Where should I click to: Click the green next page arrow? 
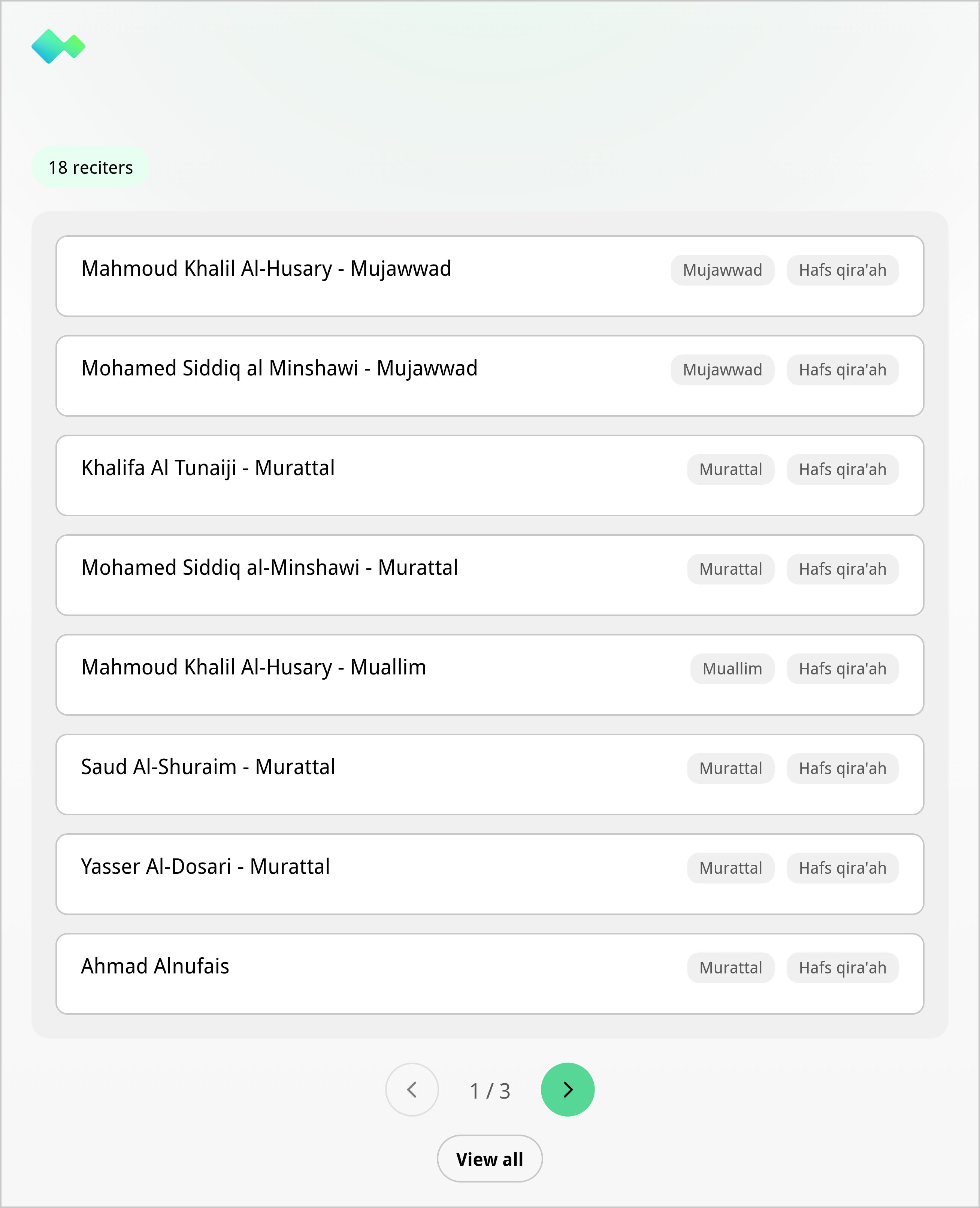[x=568, y=1090]
